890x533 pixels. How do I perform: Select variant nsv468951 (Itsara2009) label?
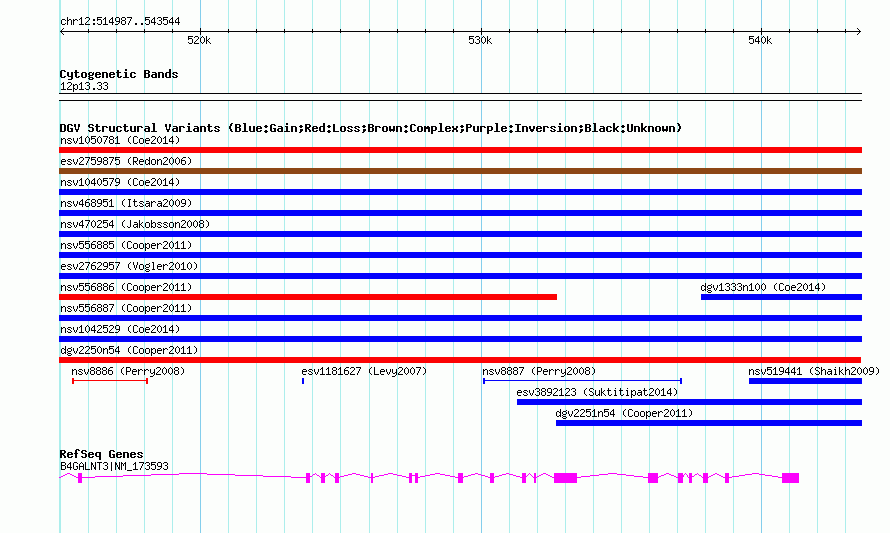pyautogui.click(x=126, y=203)
